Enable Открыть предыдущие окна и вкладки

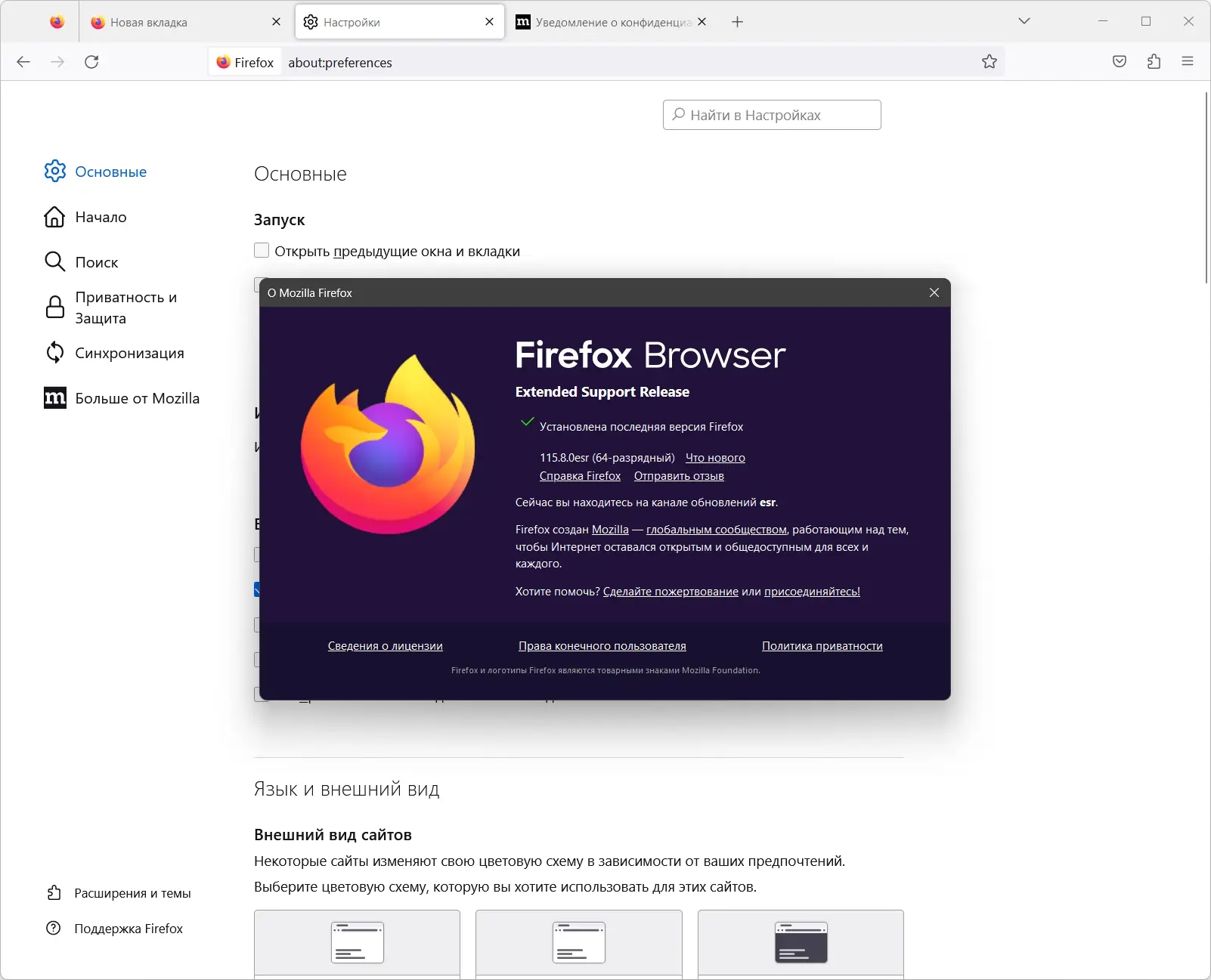pyautogui.click(x=262, y=250)
